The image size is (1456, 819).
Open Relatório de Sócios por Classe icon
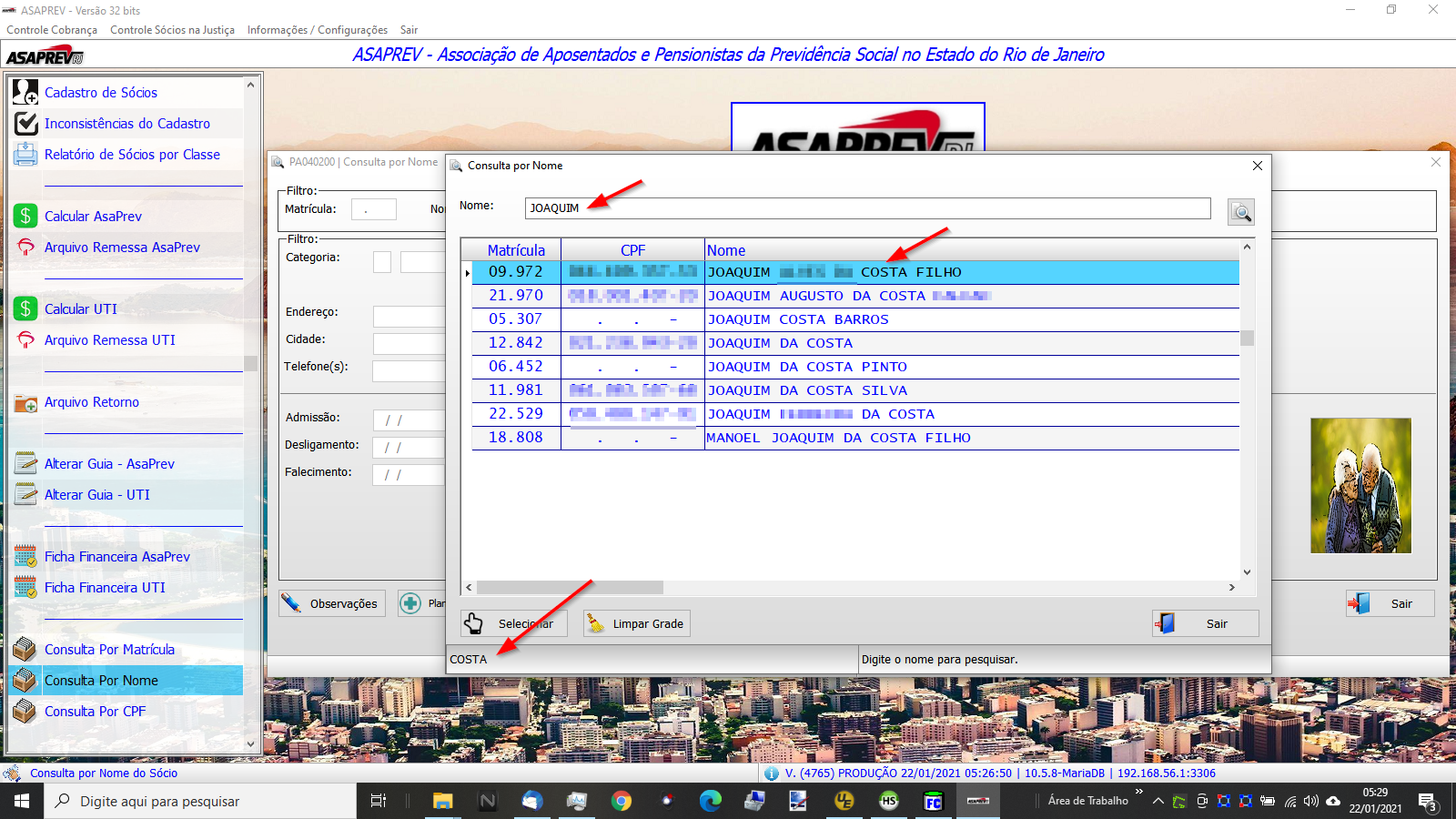pyautogui.click(x=25, y=154)
